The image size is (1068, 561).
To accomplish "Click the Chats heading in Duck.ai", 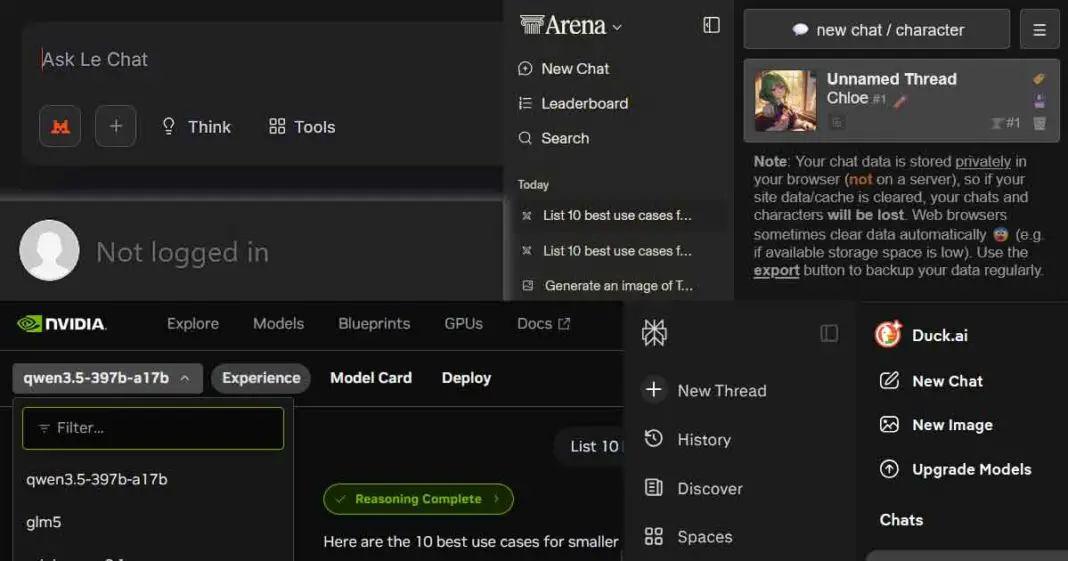I will pyautogui.click(x=901, y=520).
